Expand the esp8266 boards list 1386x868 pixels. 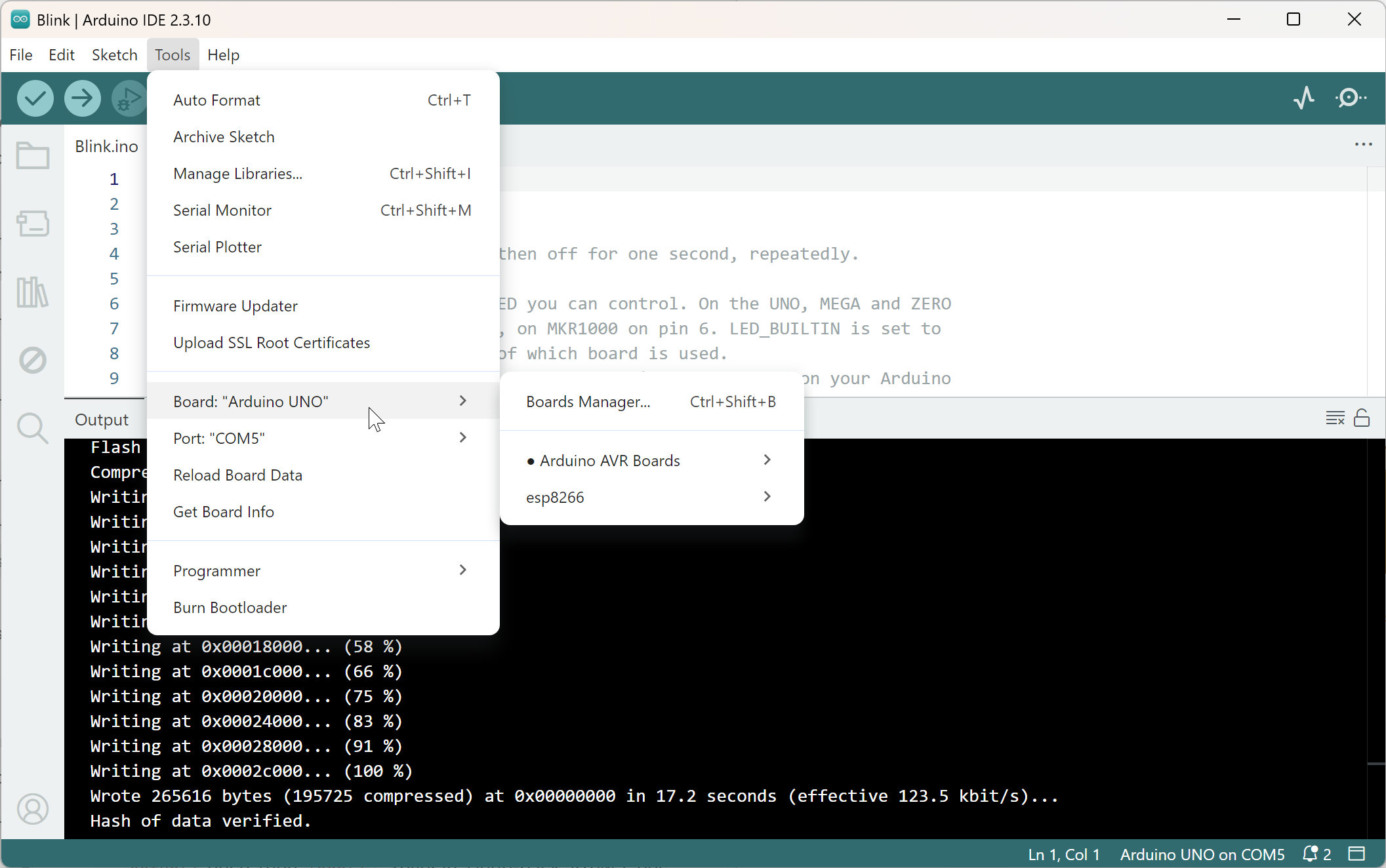click(651, 497)
